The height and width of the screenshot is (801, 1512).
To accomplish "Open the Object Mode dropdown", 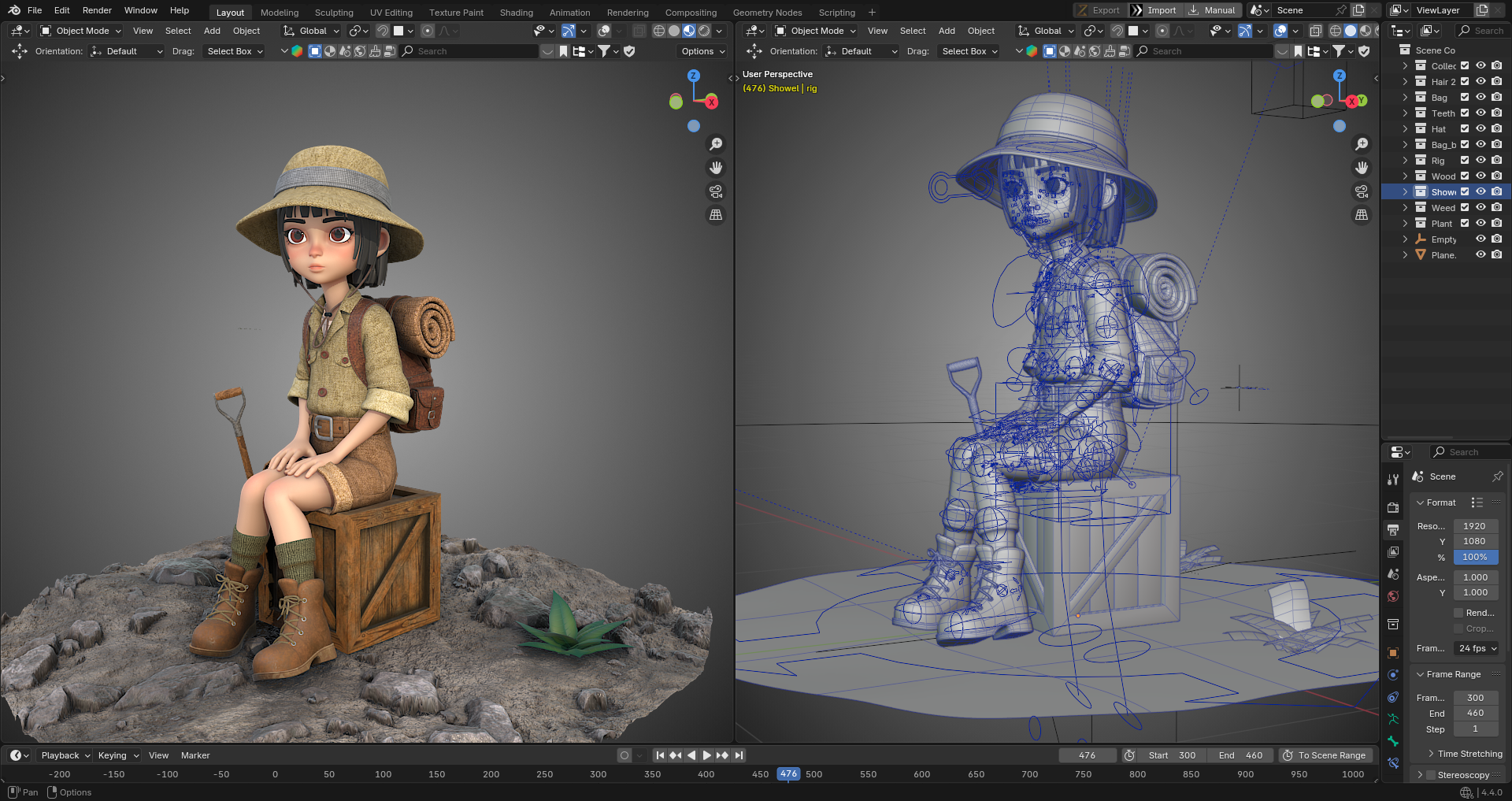I will pyautogui.click(x=80, y=31).
